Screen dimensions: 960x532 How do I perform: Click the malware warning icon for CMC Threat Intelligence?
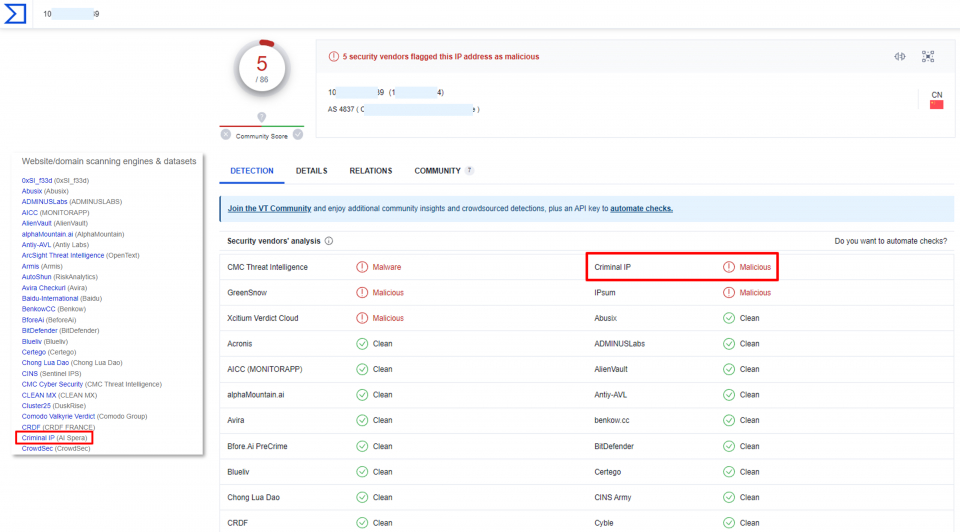362,267
